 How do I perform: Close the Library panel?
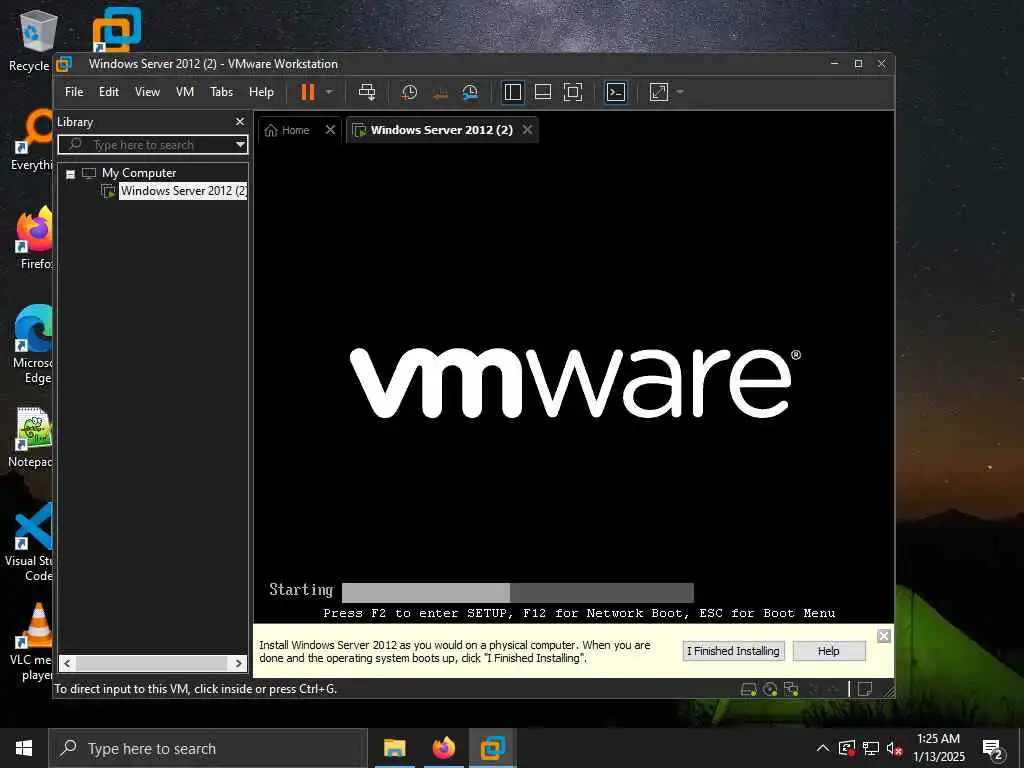[240, 122]
